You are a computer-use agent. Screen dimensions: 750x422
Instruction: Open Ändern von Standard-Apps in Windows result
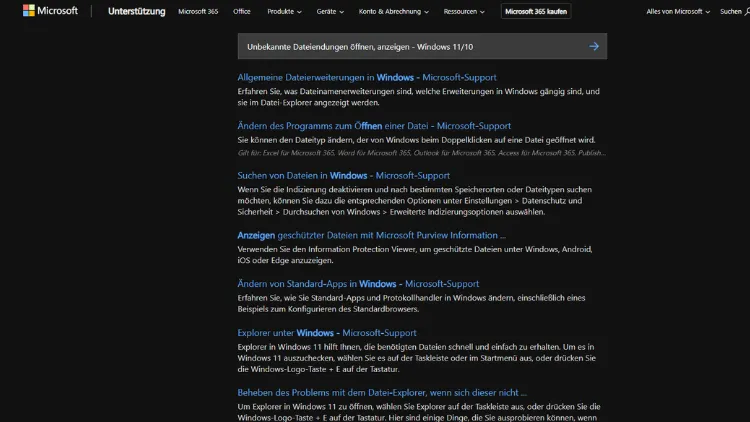click(x=358, y=284)
